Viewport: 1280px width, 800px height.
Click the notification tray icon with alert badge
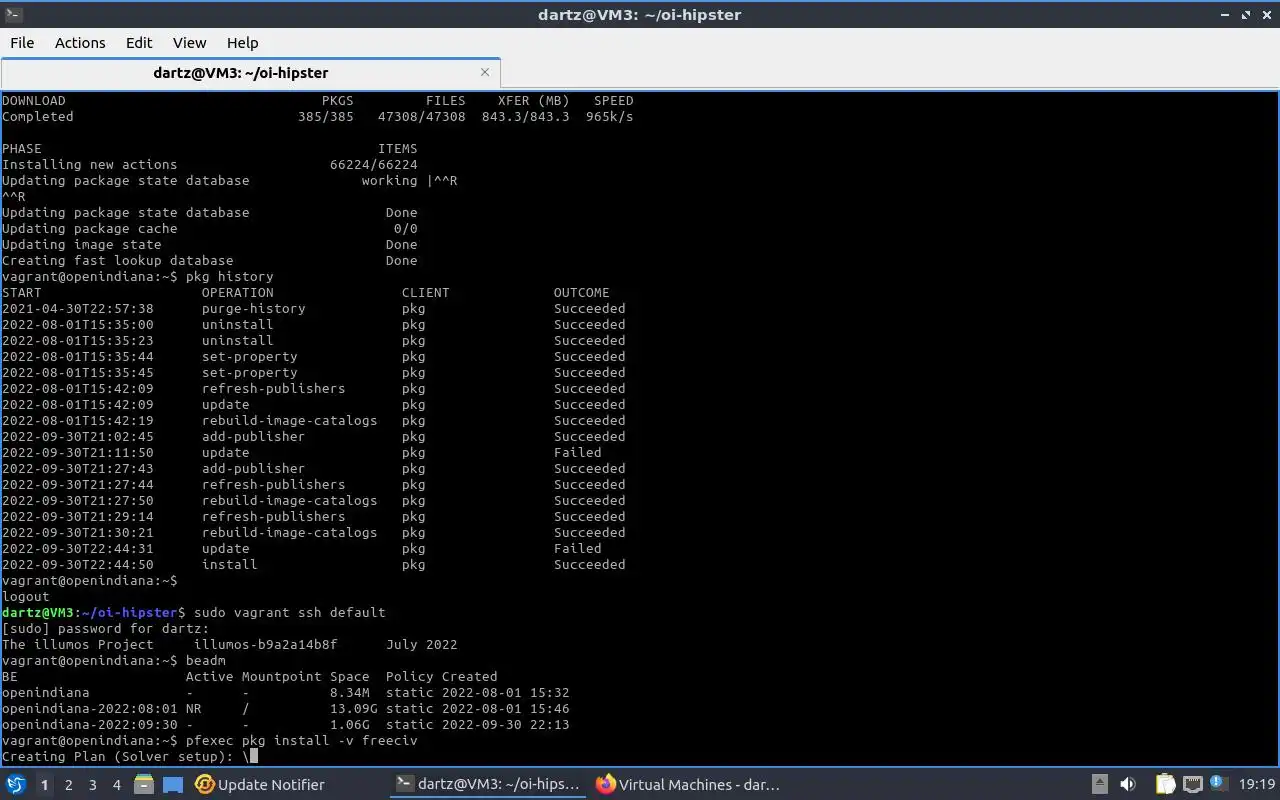(1218, 784)
